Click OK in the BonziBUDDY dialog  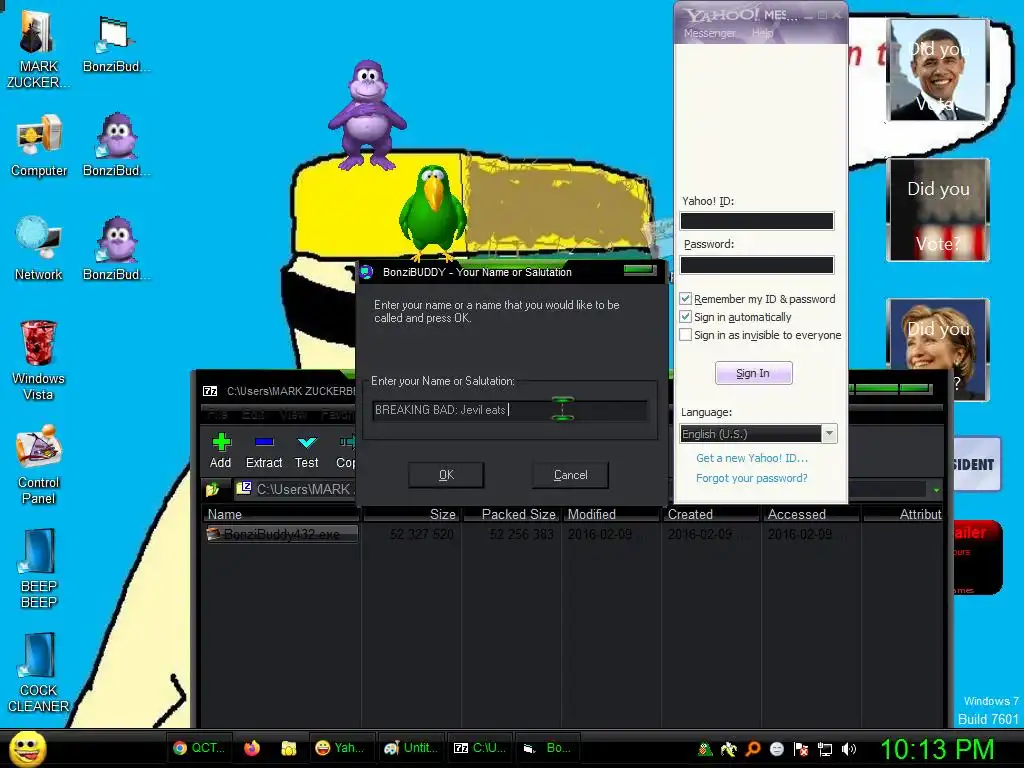tap(446, 475)
